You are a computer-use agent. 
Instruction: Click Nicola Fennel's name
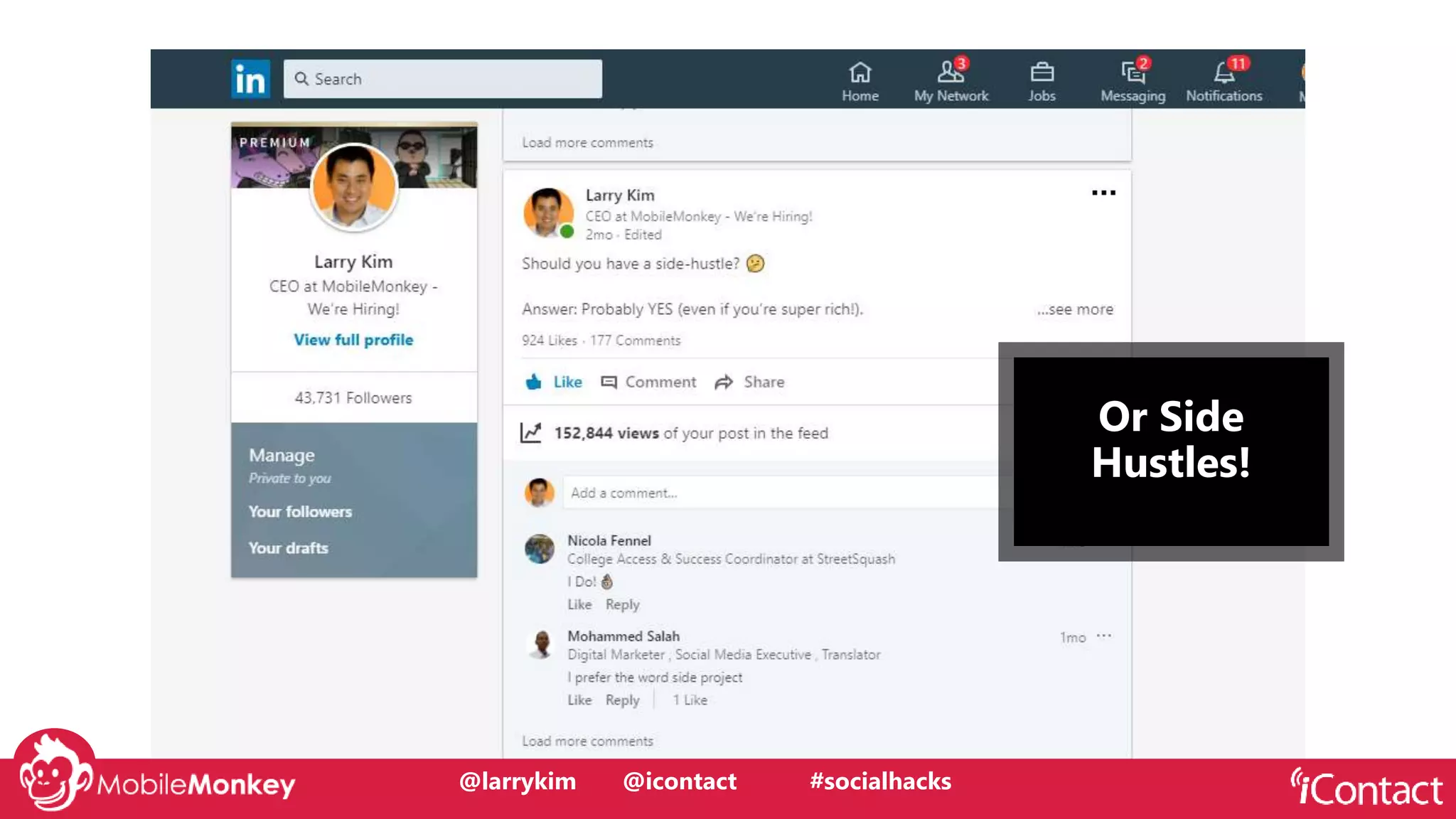(x=609, y=540)
